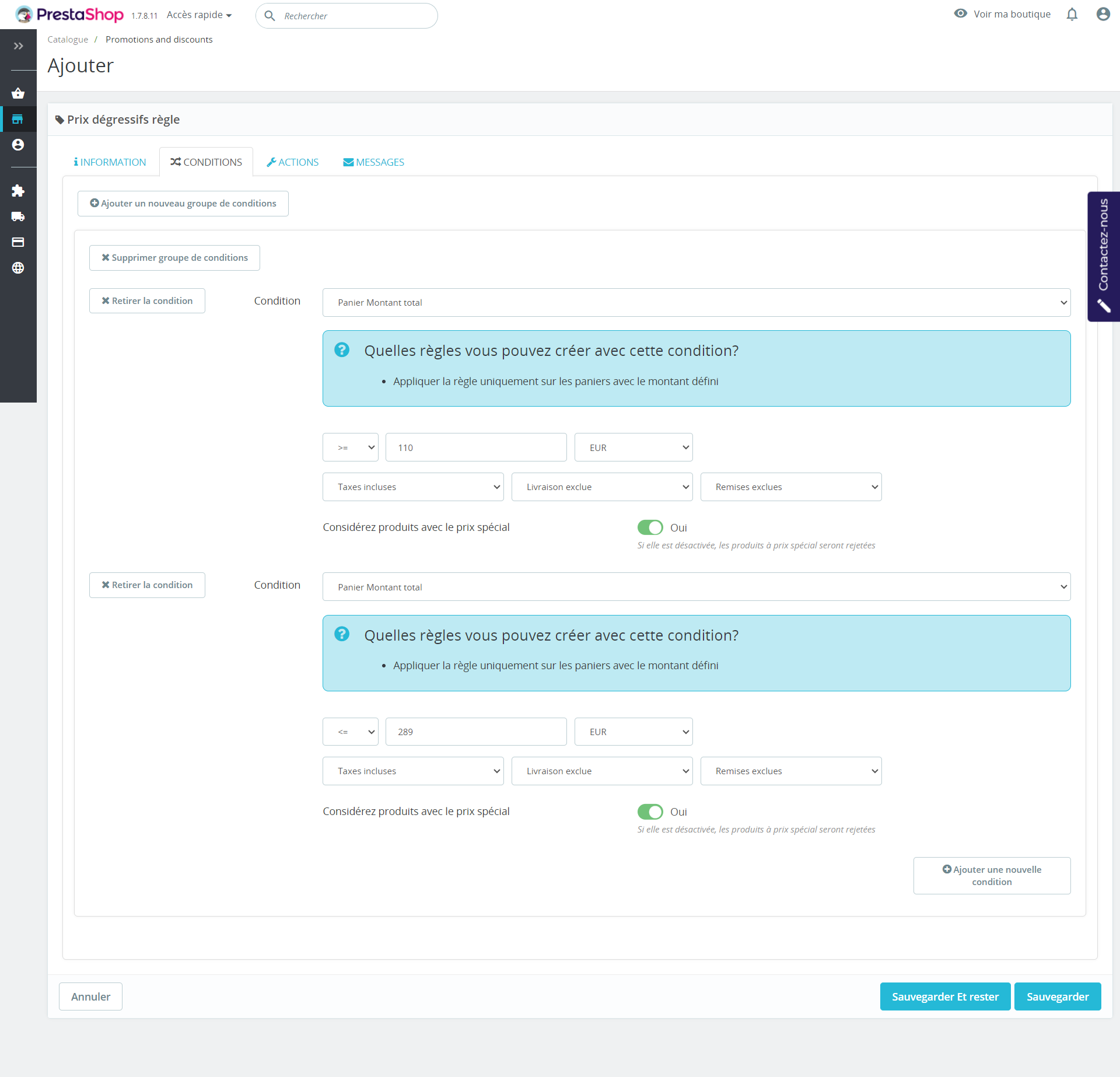Screen dimensions: 1120x1077
Task: Open international globe icon in sidebar
Action: coord(18,268)
